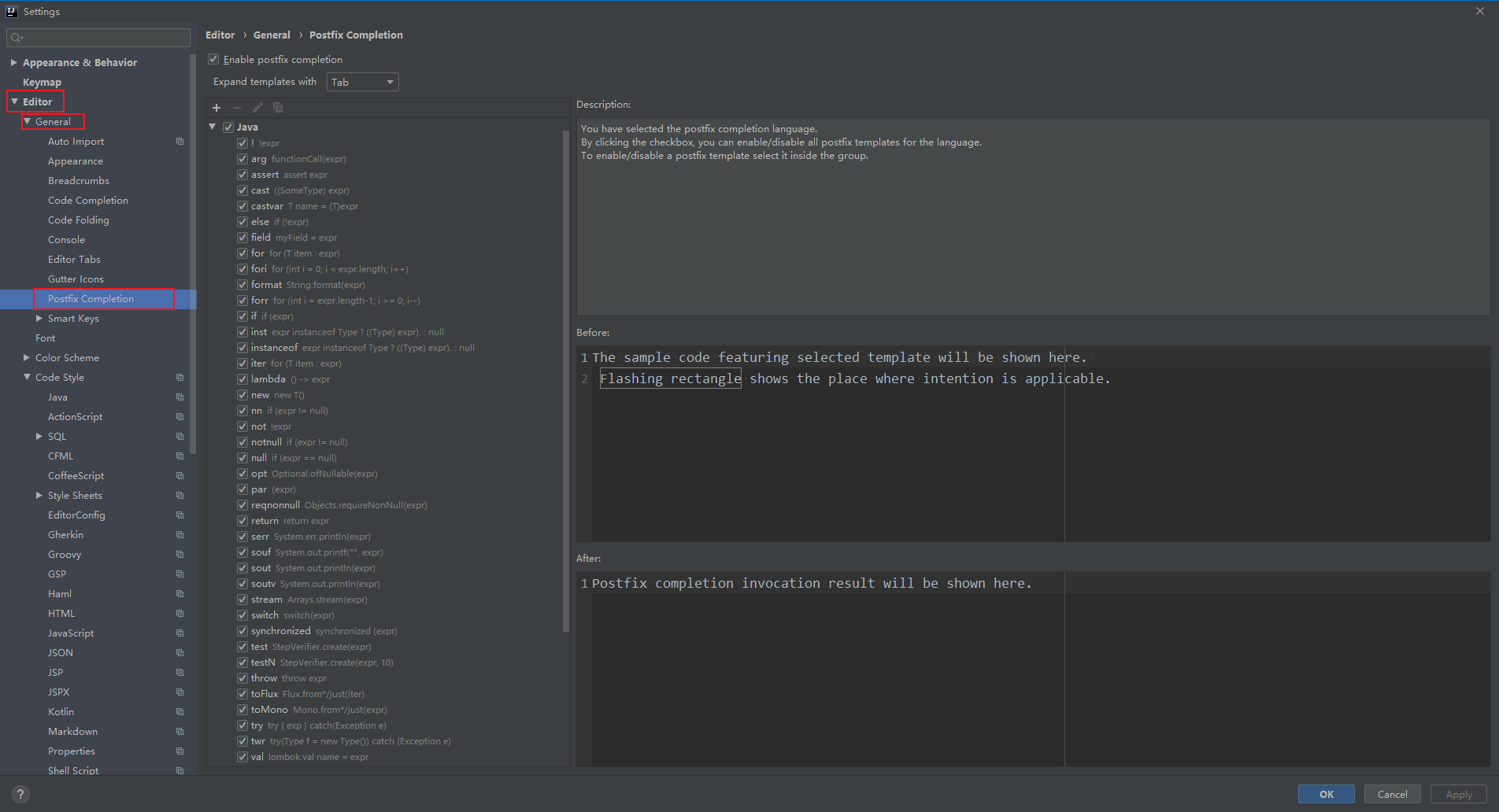This screenshot has height=812, width=1499.
Task: Add a new postfix template
Action: click(x=217, y=108)
